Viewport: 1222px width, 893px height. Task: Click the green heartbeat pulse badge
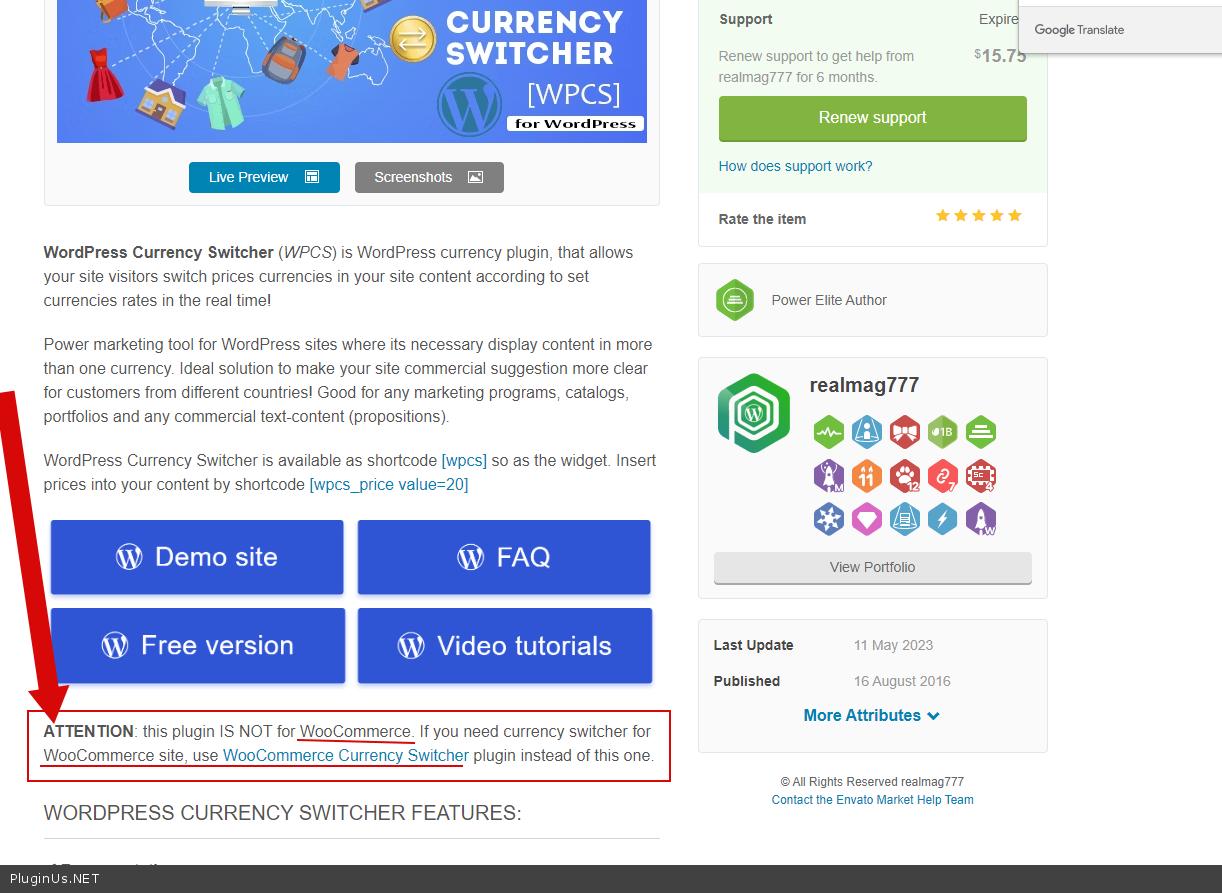[x=828, y=432]
